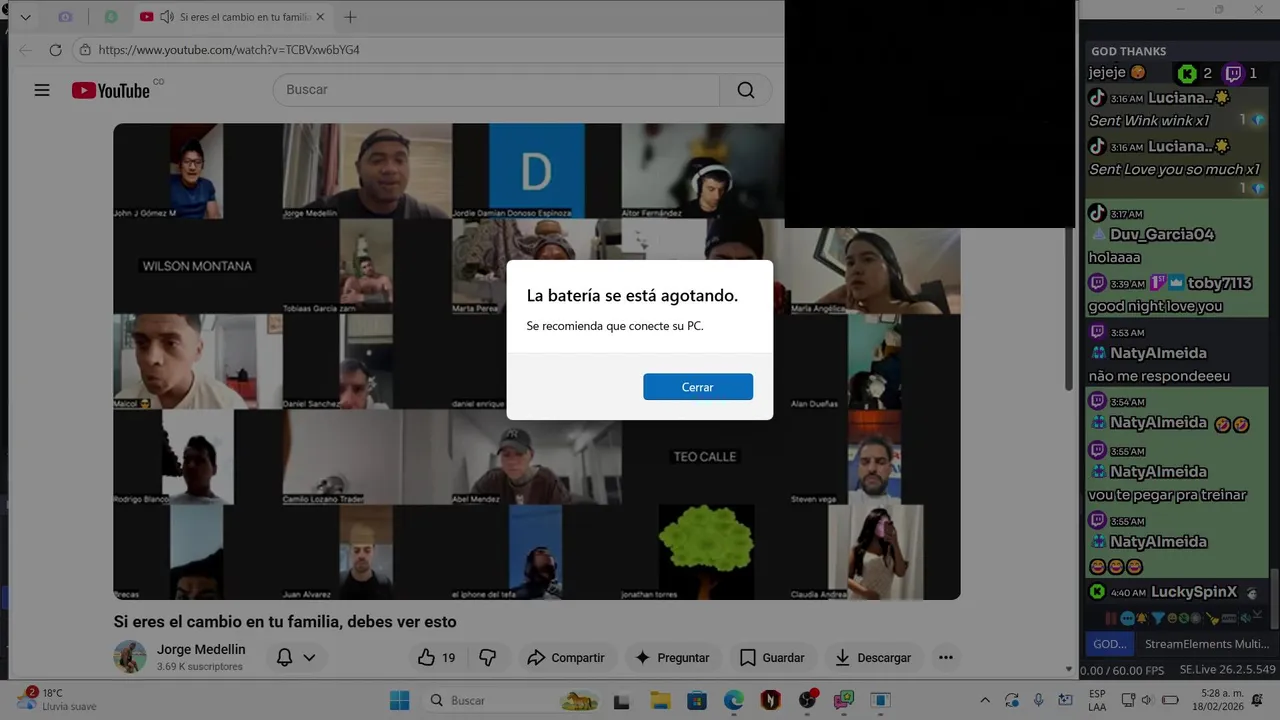This screenshot has height=720, width=1280.
Task: Mute the tab via speaker icon
Action: [166, 17]
